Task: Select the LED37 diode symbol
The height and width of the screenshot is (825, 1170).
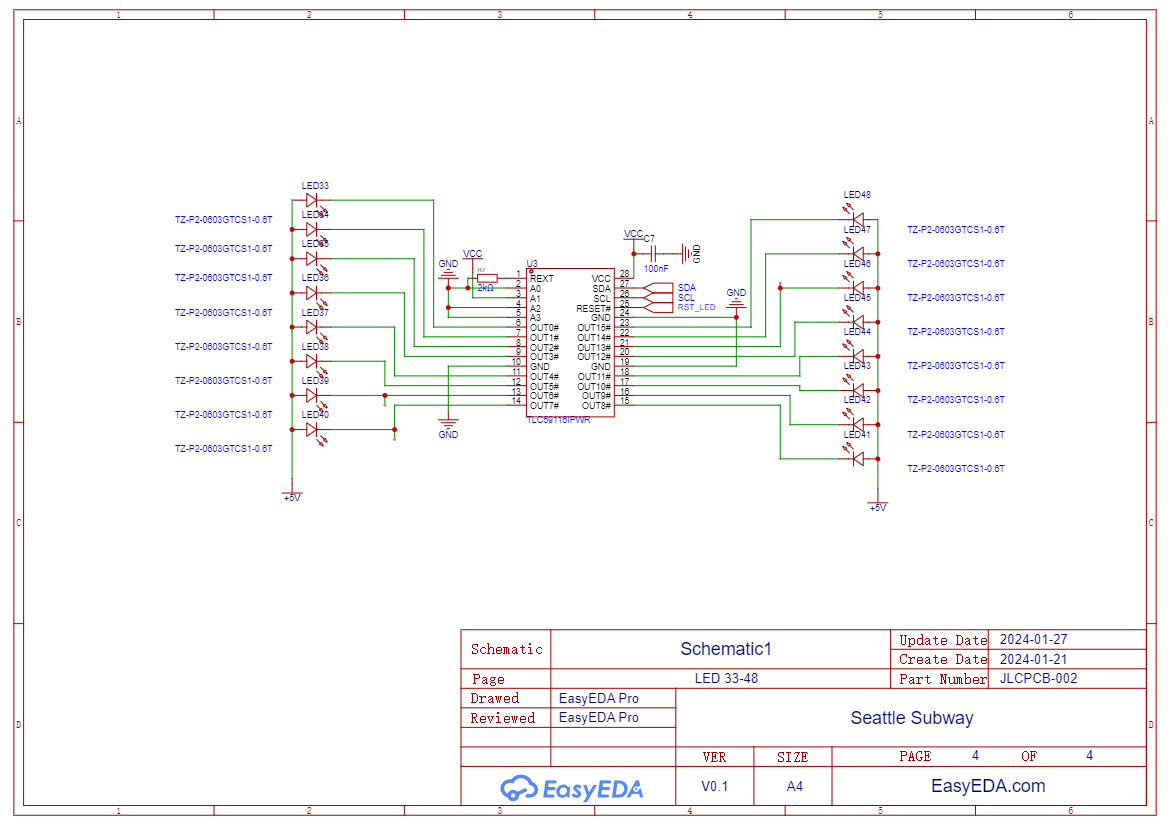Action: click(313, 327)
